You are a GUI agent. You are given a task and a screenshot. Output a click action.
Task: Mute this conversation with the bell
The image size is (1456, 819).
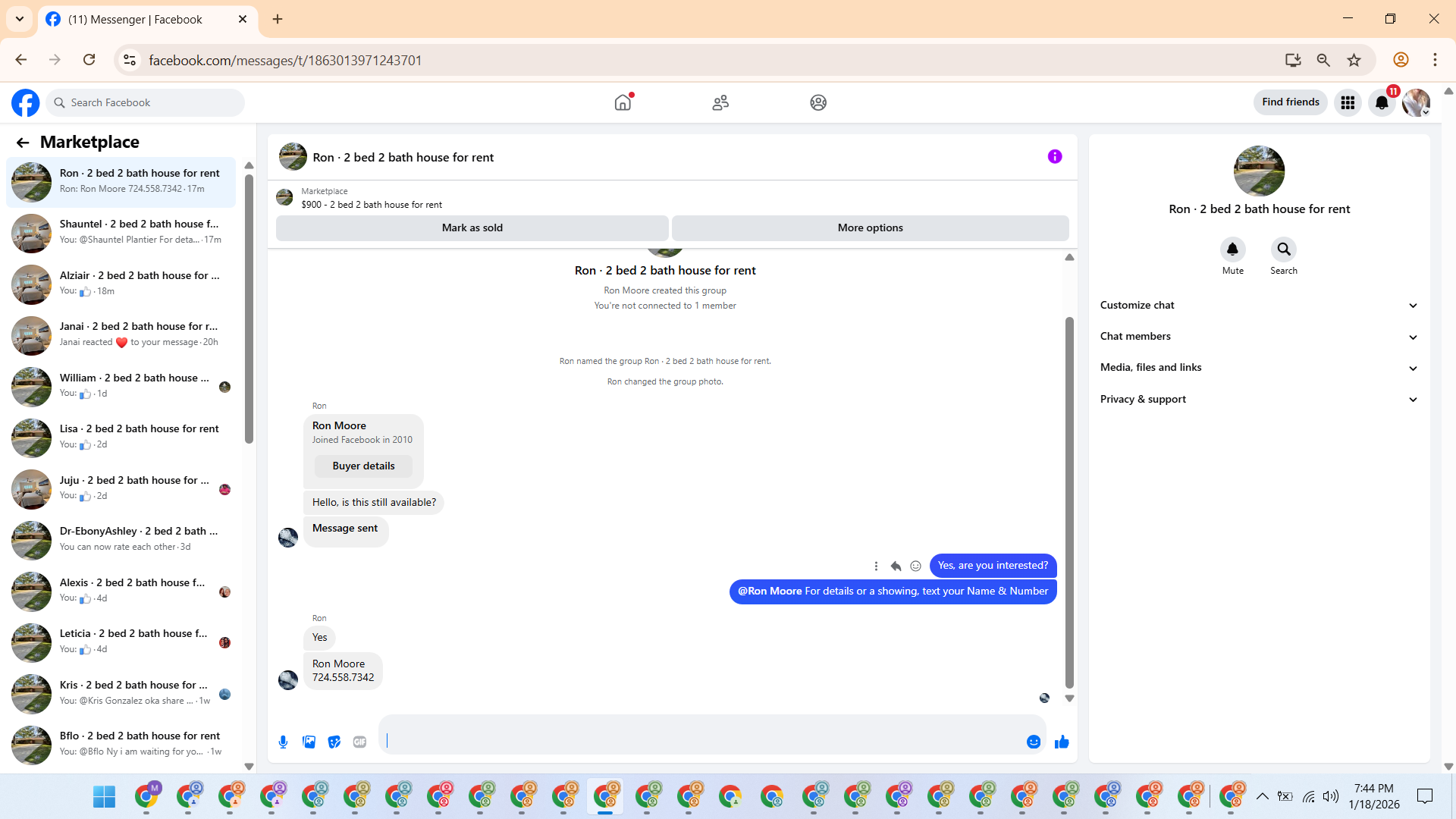pos(1232,249)
